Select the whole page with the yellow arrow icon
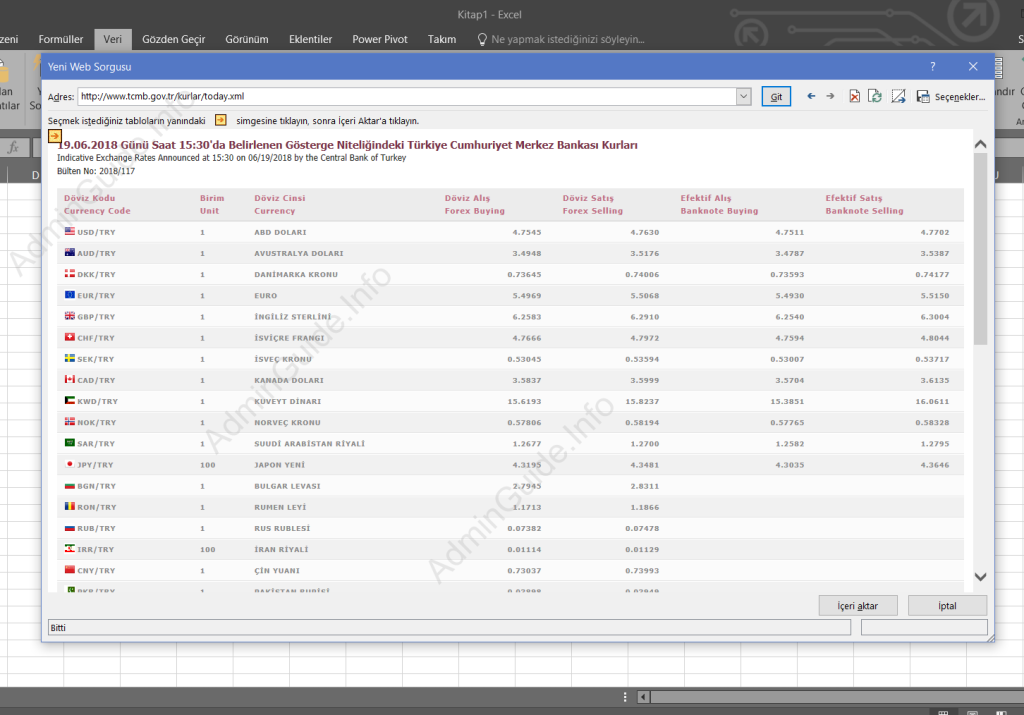The width and height of the screenshot is (1024, 715). (x=55, y=136)
